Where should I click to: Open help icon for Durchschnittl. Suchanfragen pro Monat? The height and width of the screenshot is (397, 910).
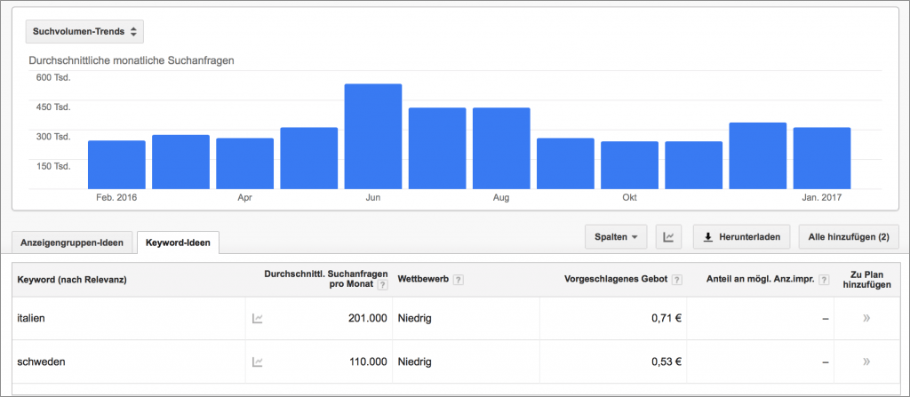[382, 285]
